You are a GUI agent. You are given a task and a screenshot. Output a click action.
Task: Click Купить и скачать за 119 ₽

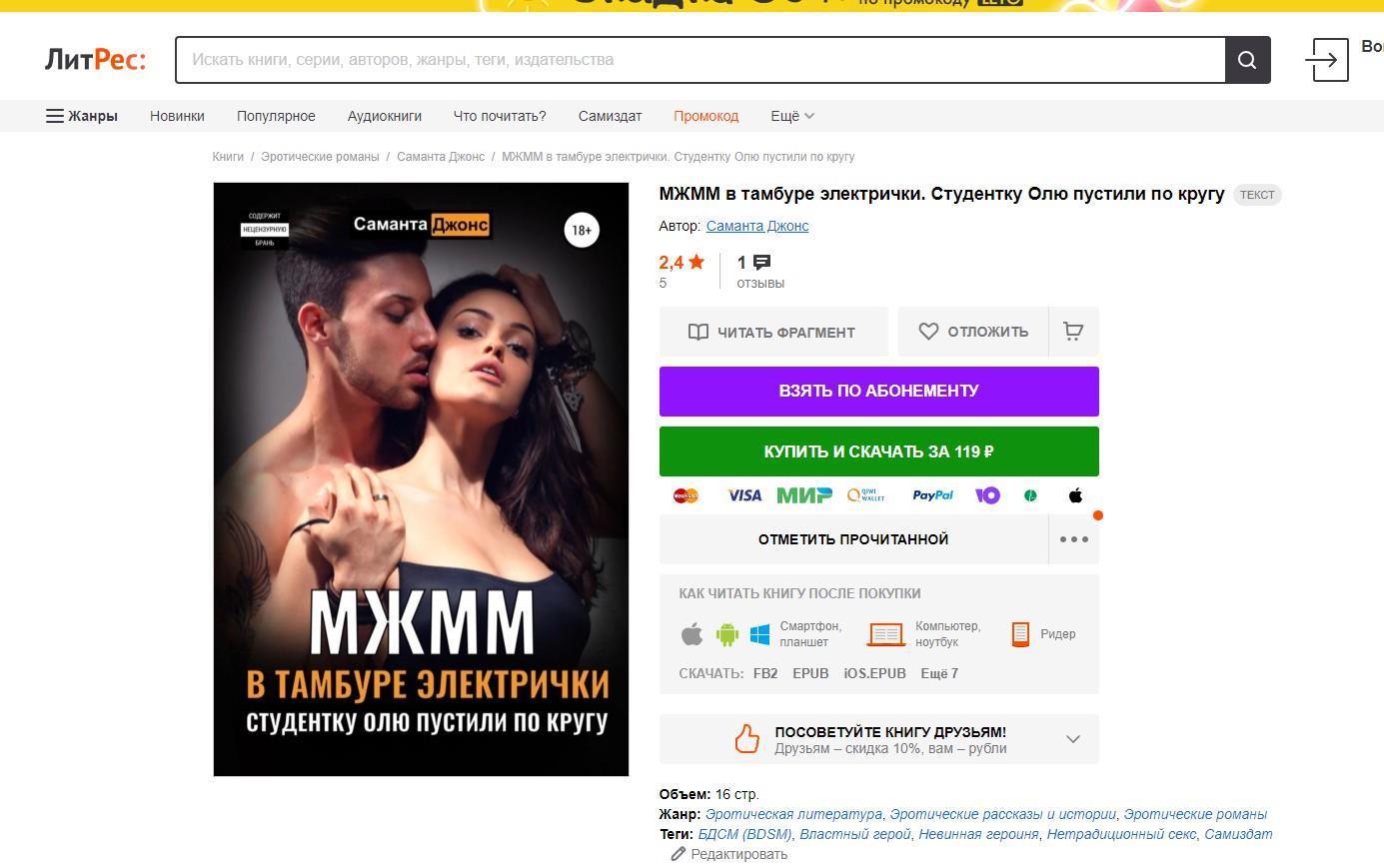(879, 451)
